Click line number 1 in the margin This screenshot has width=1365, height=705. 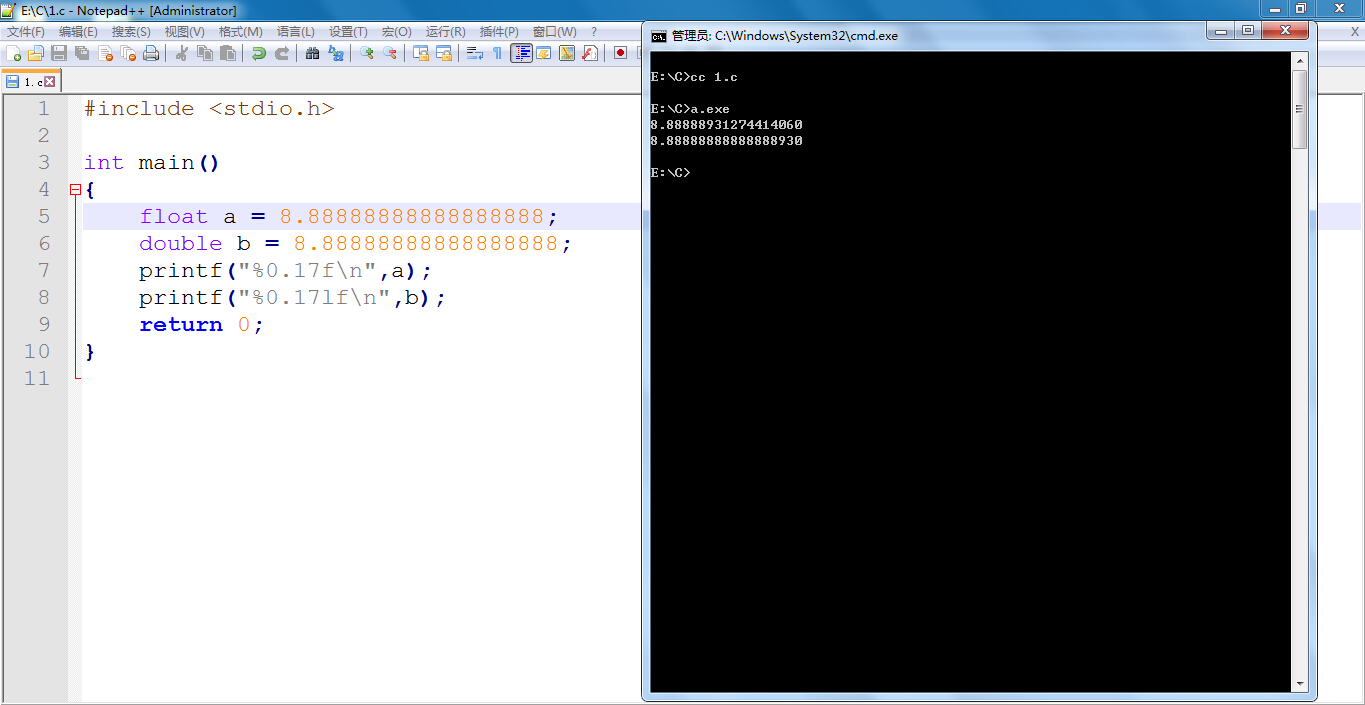pyautogui.click(x=43, y=108)
